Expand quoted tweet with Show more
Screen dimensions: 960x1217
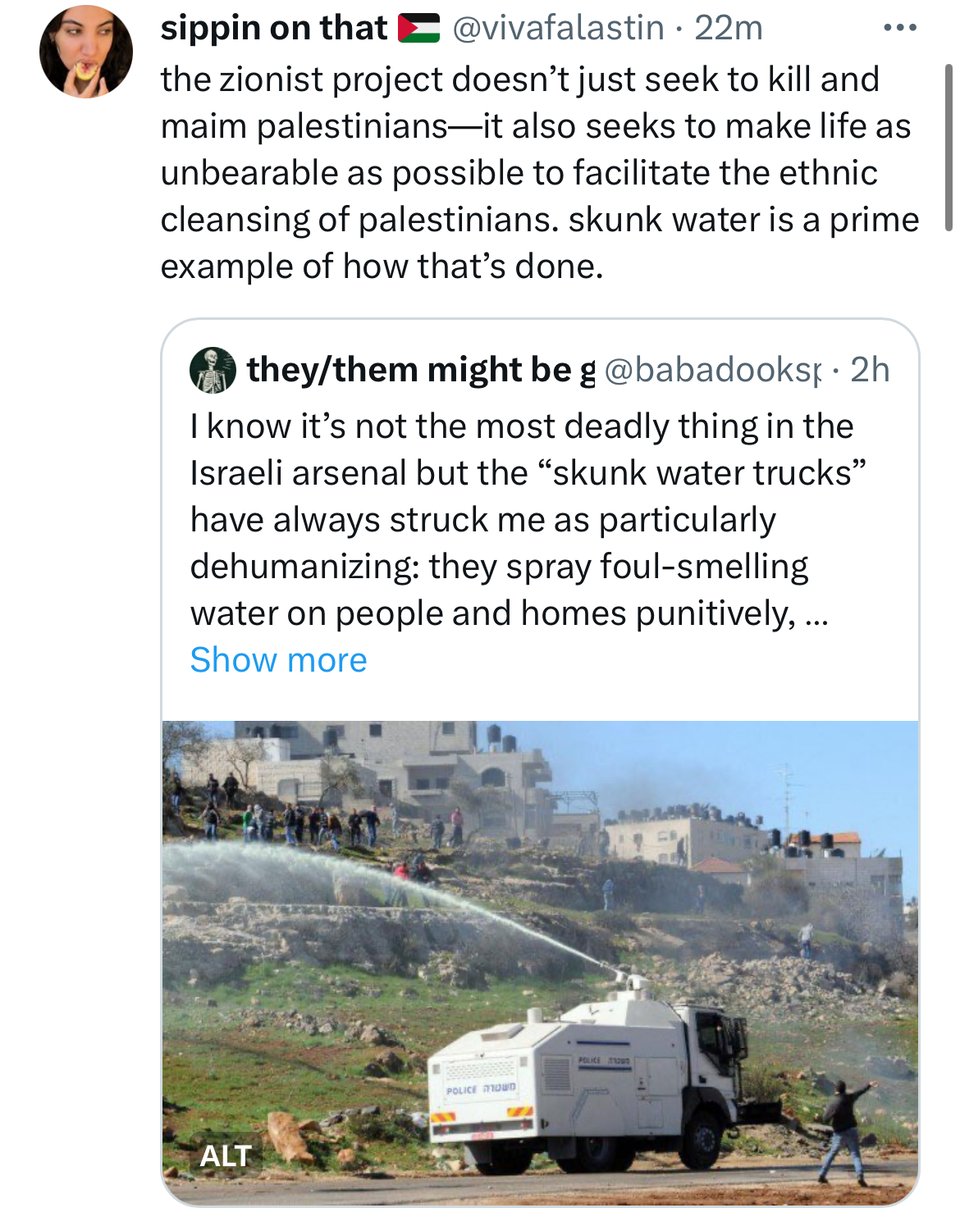(278, 660)
